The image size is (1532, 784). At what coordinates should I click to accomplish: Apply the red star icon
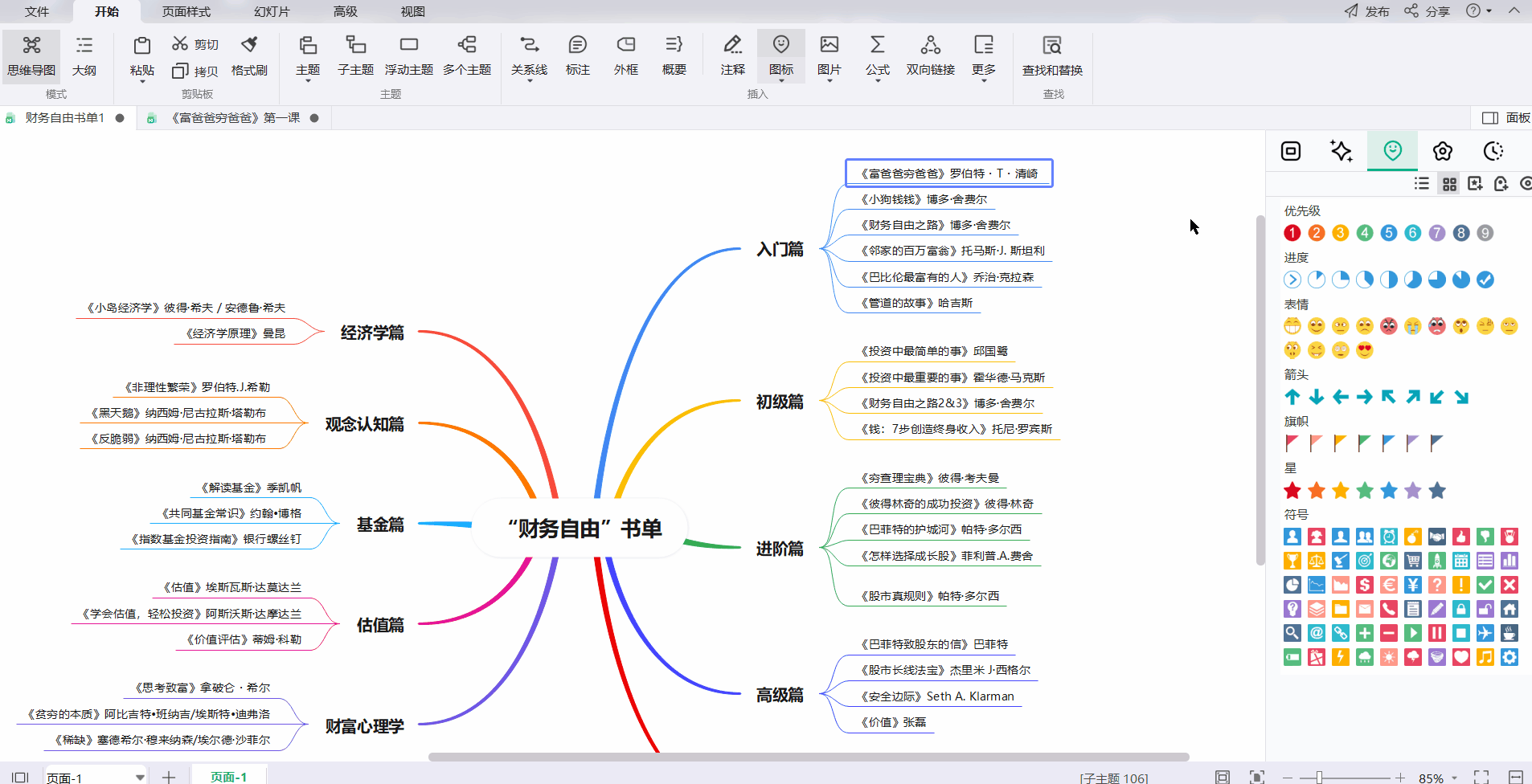click(x=1292, y=490)
